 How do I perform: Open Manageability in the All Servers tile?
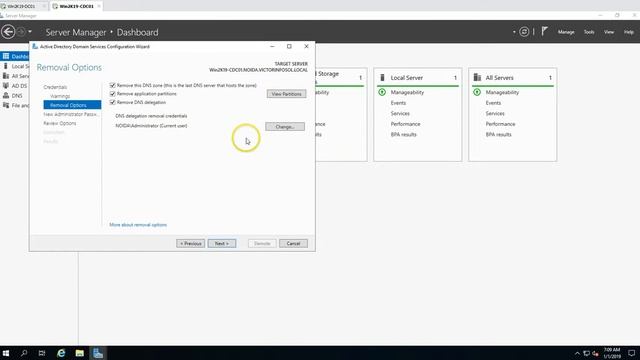[x=502, y=92]
